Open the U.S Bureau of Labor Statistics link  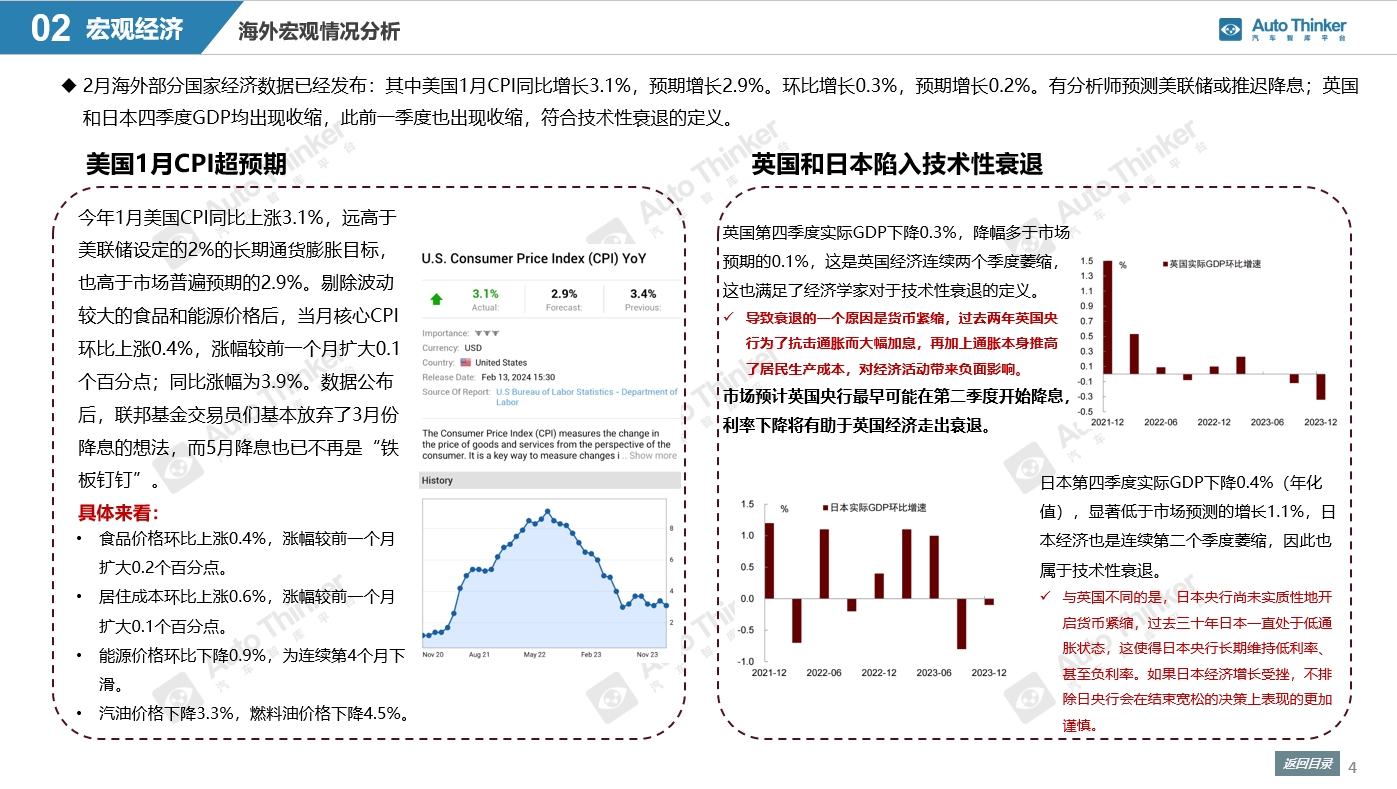pos(586,397)
